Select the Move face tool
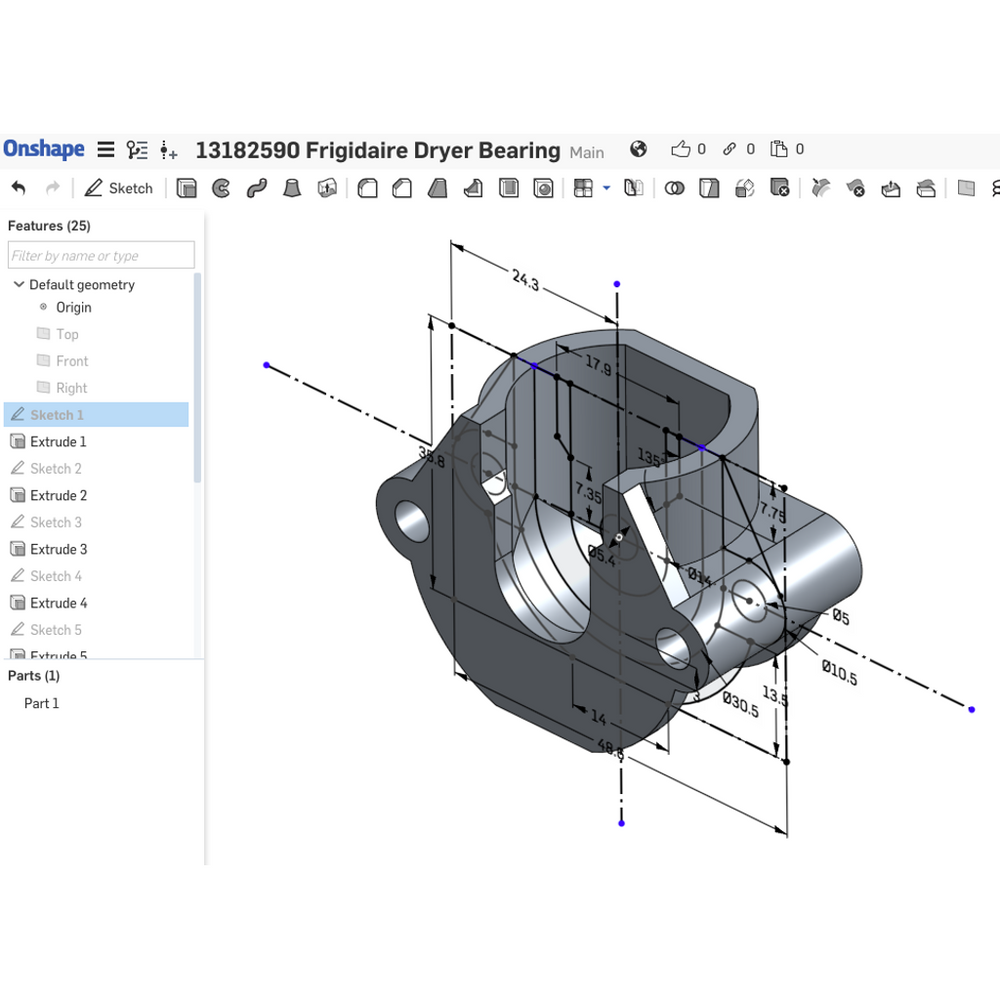This screenshot has width=1000, height=1000. coord(890,188)
